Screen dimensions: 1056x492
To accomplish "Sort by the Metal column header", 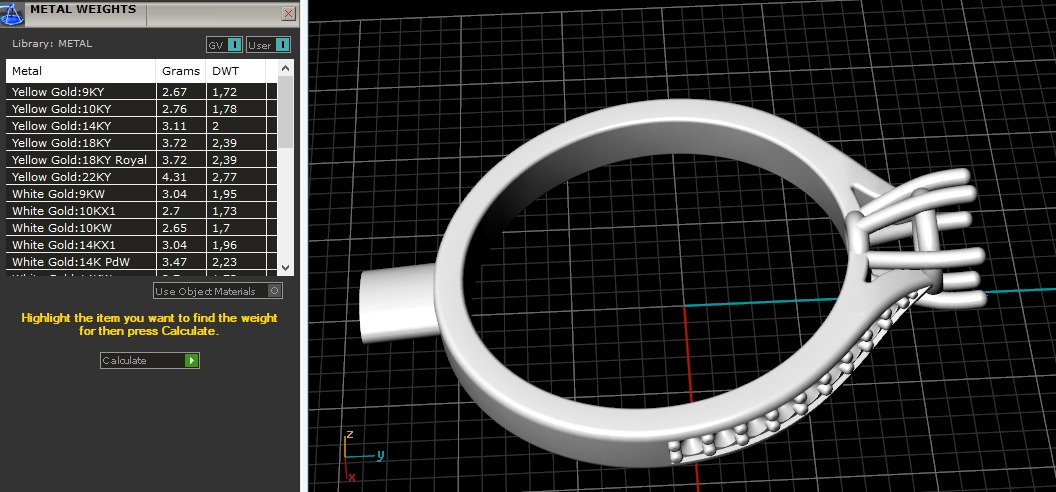I will pyautogui.click(x=81, y=71).
